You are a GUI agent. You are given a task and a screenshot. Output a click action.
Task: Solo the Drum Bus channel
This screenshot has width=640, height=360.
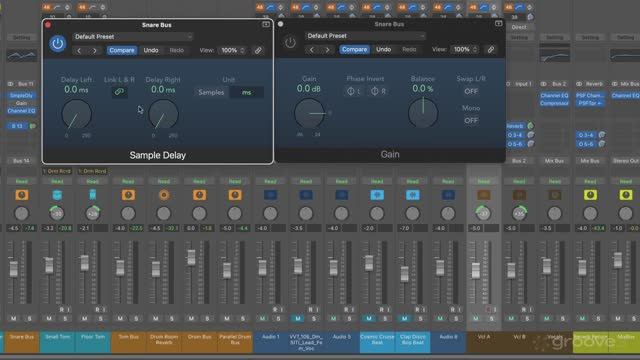tap(207, 318)
